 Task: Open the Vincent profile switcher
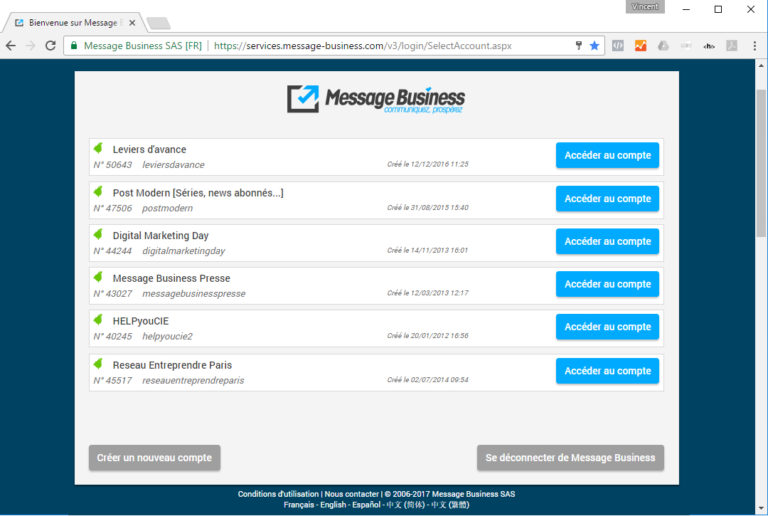(644, 7)
